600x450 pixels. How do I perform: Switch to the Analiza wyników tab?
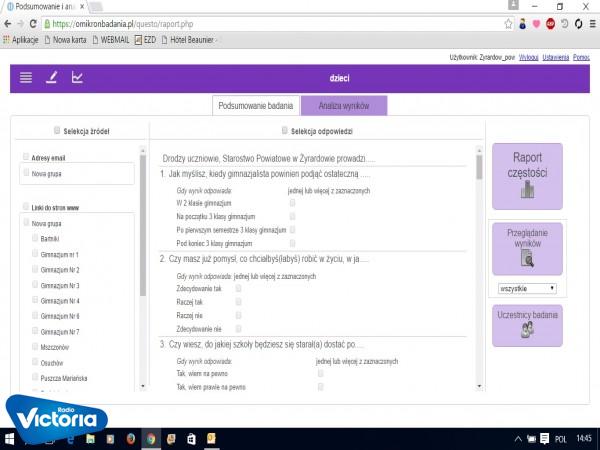point(343,105)
